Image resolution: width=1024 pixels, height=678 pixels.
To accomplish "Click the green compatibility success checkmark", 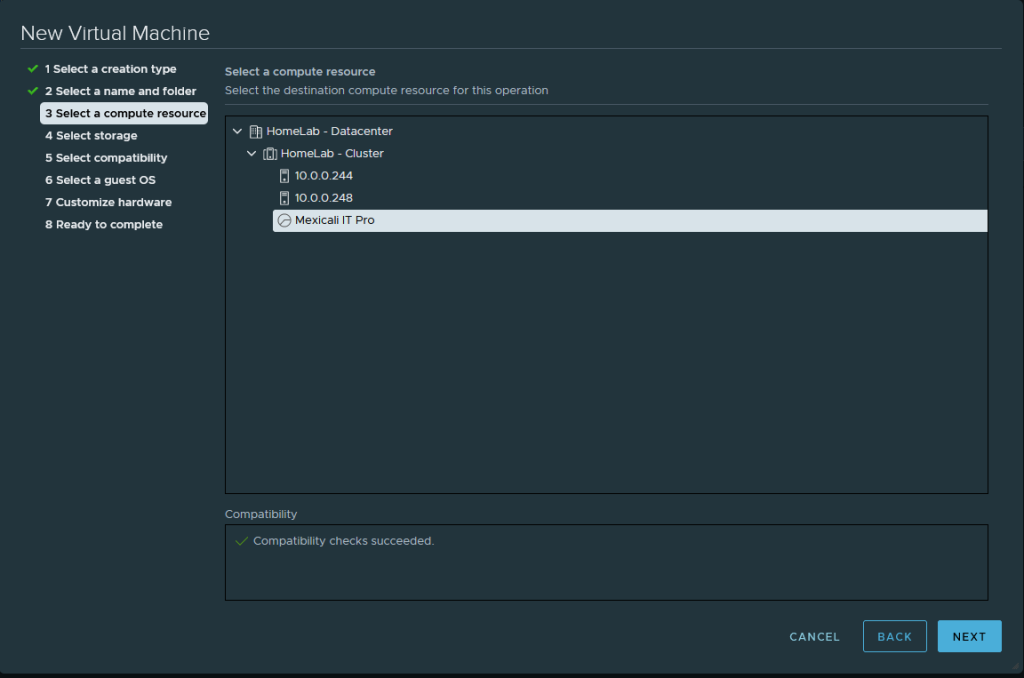I will coord(241,541).
